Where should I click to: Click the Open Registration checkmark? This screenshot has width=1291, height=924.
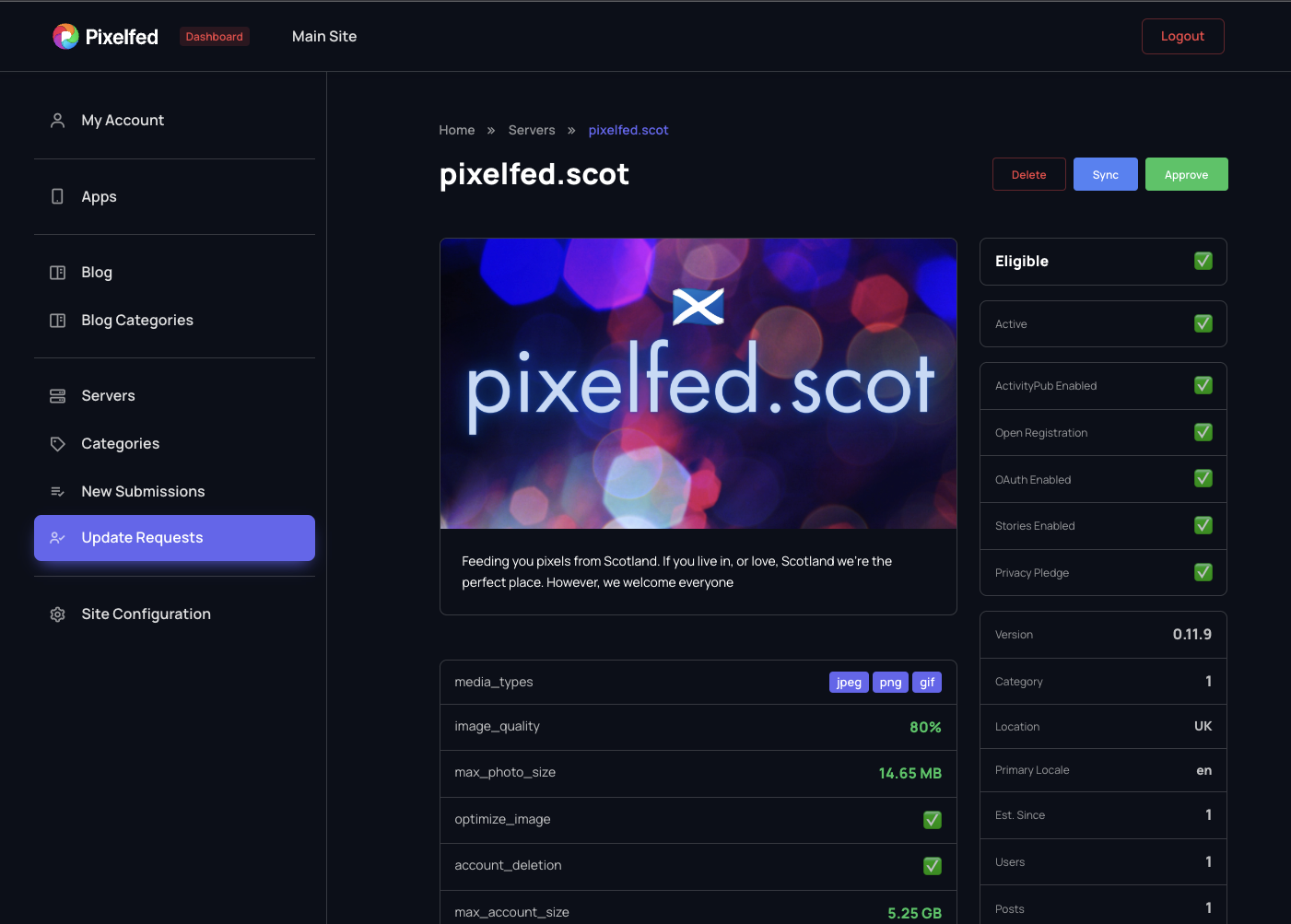coord(1203,432)
